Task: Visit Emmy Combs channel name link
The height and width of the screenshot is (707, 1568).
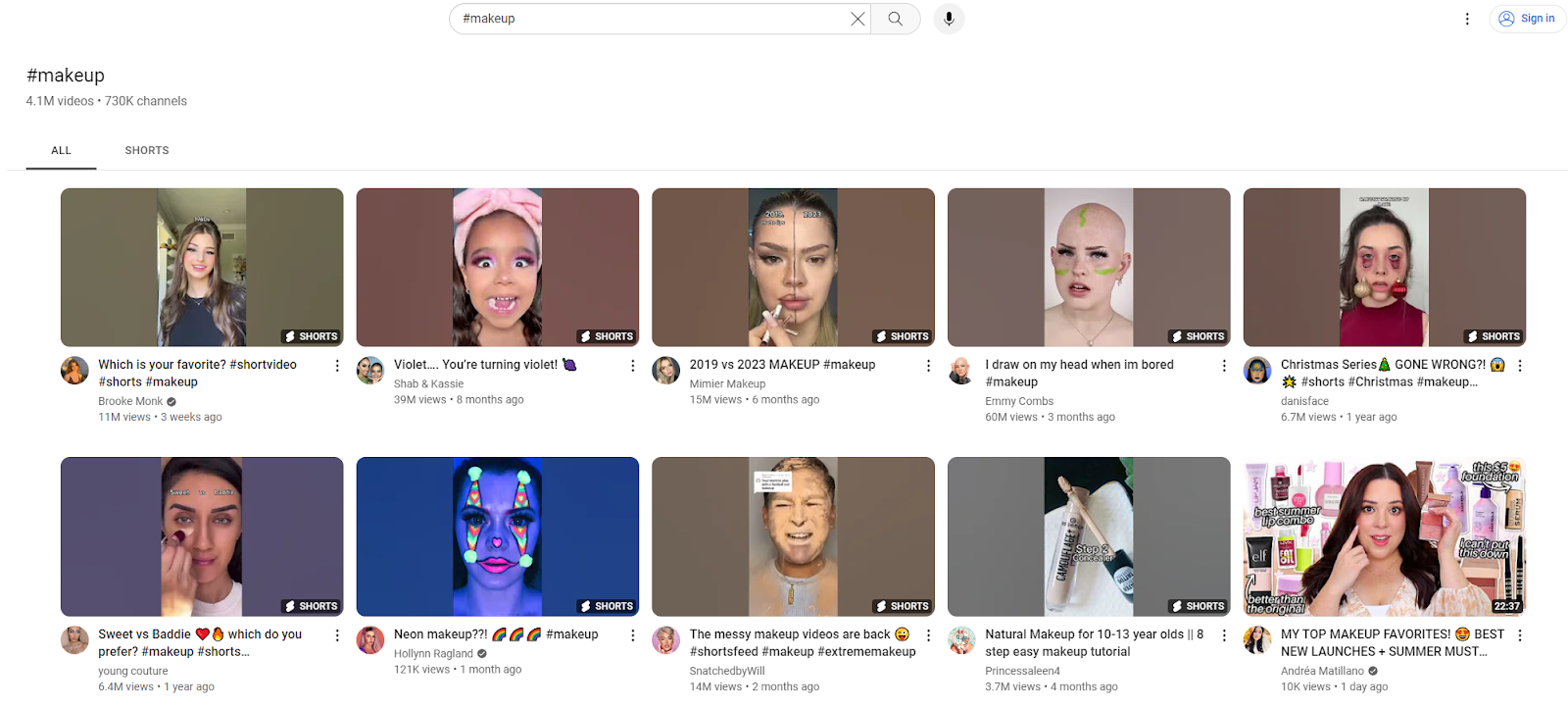Action: click(1019, 402)
